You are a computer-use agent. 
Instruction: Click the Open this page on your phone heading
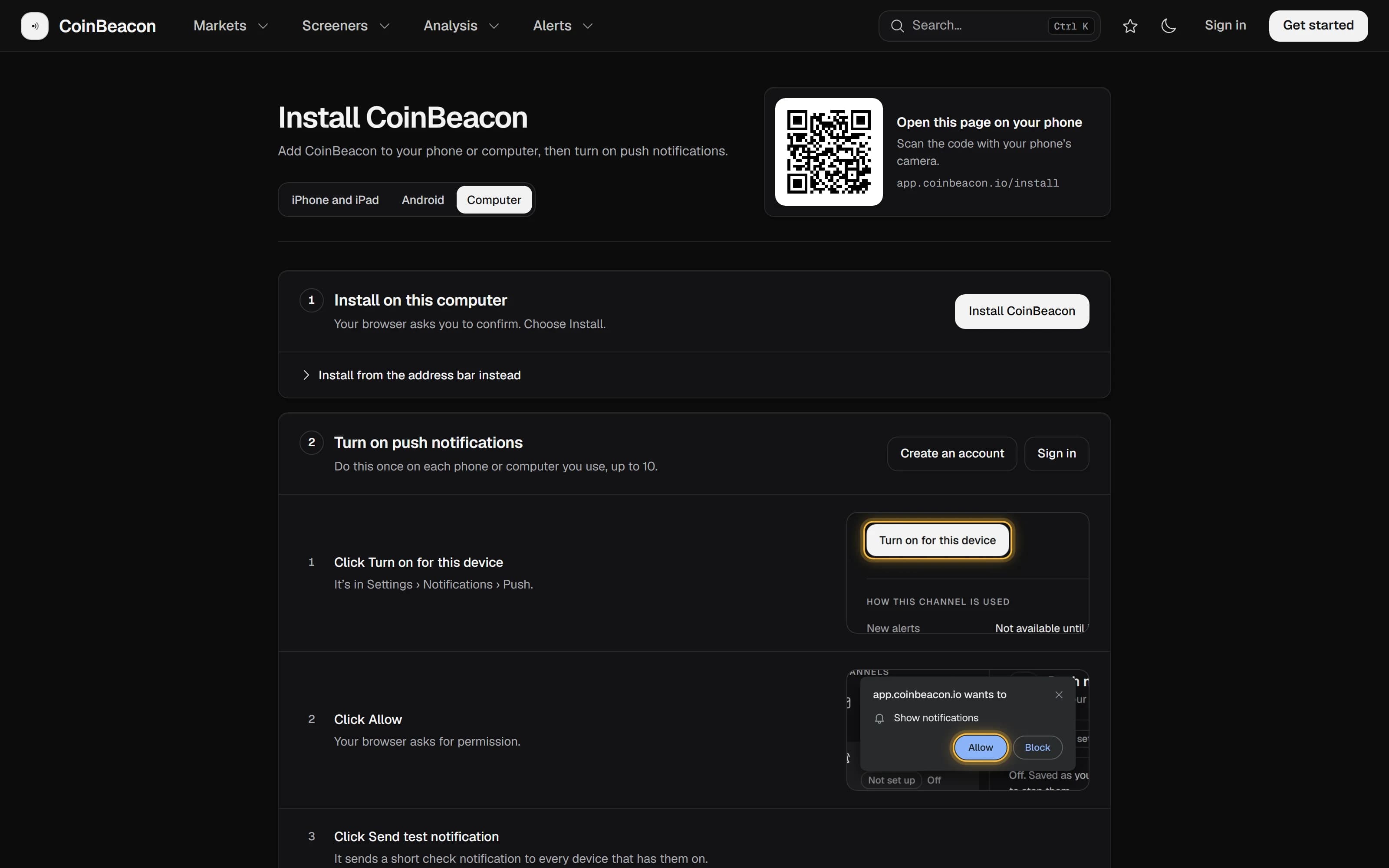pos(989,122)
